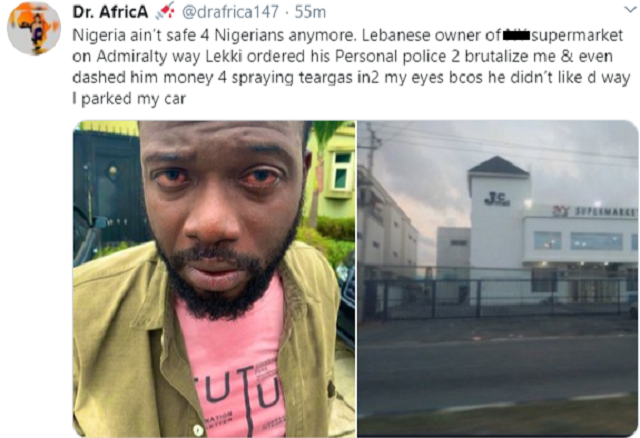Click the SUPERMARKET sign in right photo
640x438 pixels.
click(x=606, y=211)
